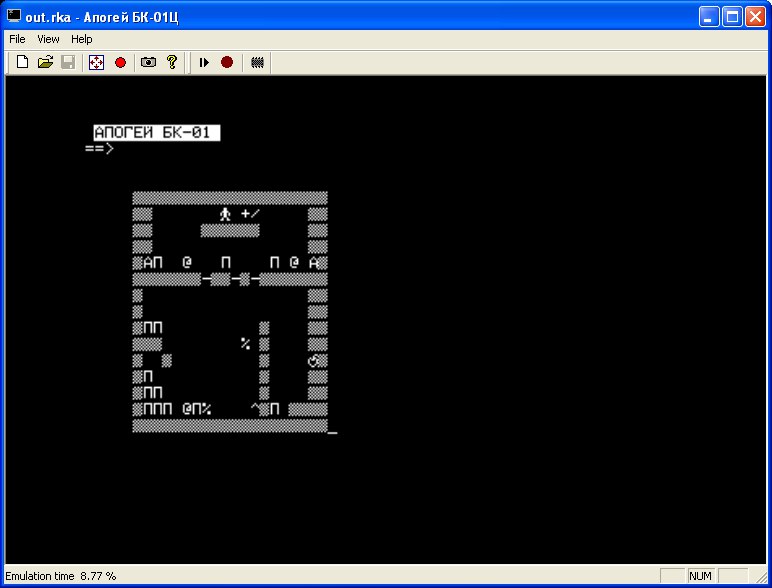The width and height of the screenshot is (772, 588).
Task: Click the resize grip at the window corner
Action: 760,576
